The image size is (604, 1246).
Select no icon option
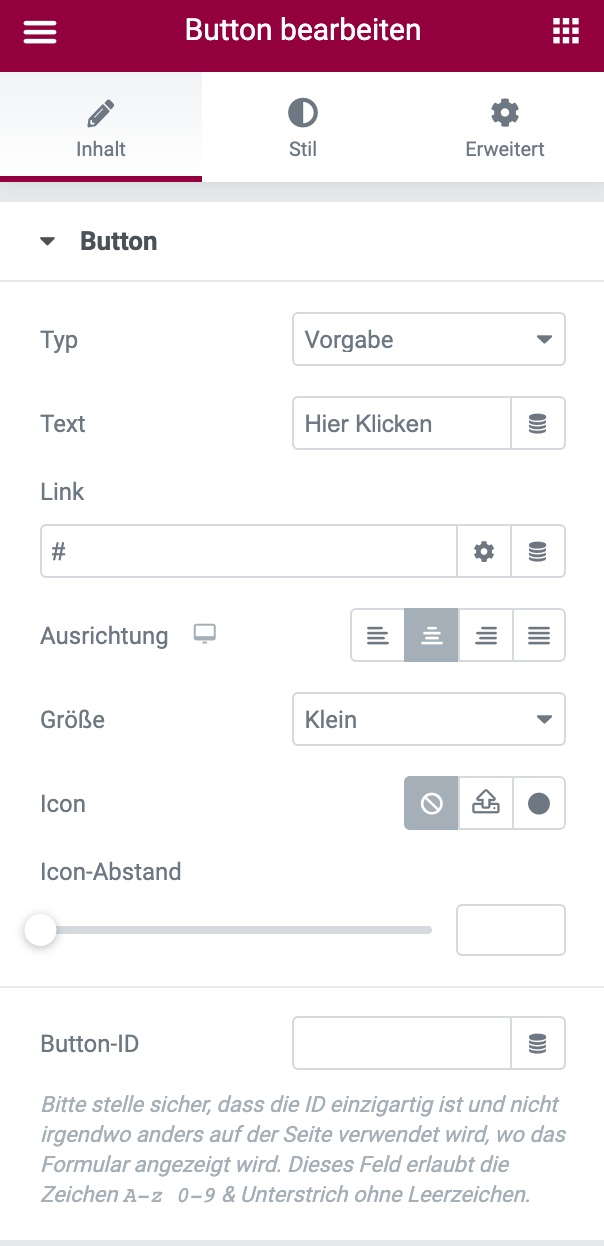[431, 804]
